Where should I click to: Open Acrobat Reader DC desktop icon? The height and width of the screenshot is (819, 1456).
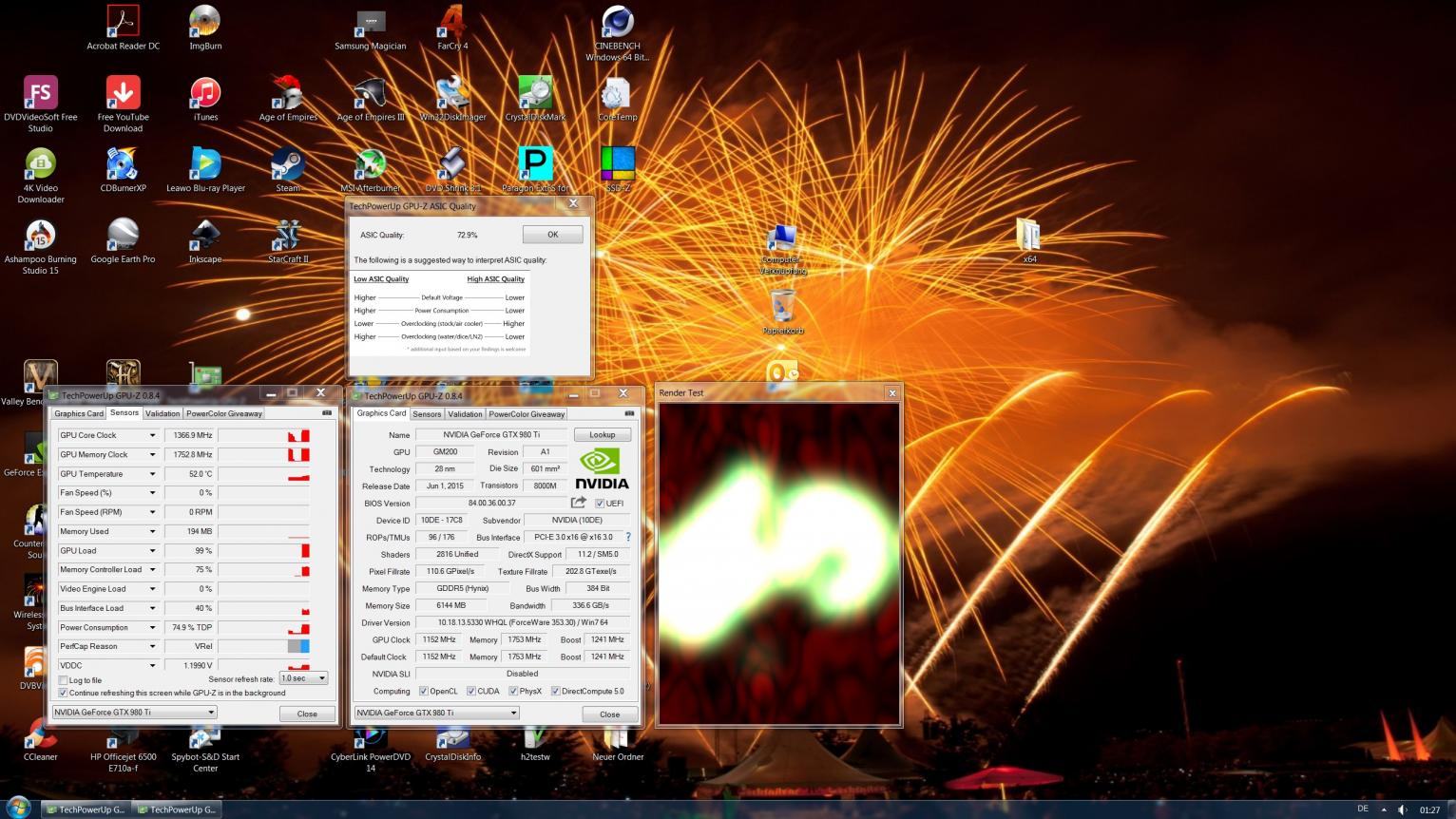point(123,28)
